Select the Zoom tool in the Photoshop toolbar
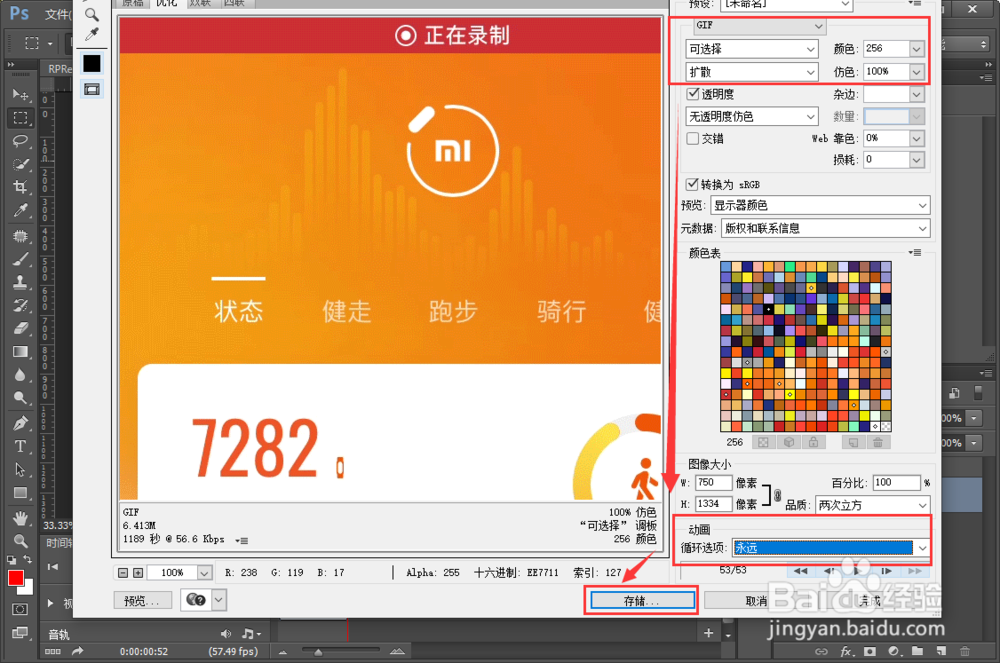The height and width of the screenshot is (663, 1000). [20, 541]
